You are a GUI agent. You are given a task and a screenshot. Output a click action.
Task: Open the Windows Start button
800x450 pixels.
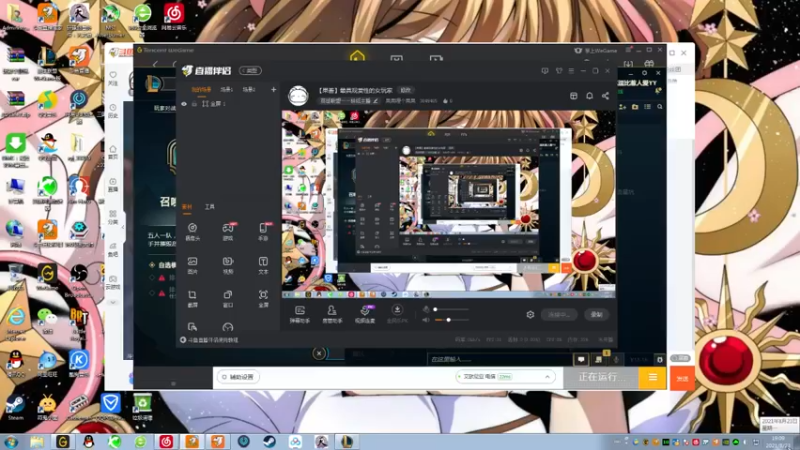pyautogui.click(x=11, y=442)
